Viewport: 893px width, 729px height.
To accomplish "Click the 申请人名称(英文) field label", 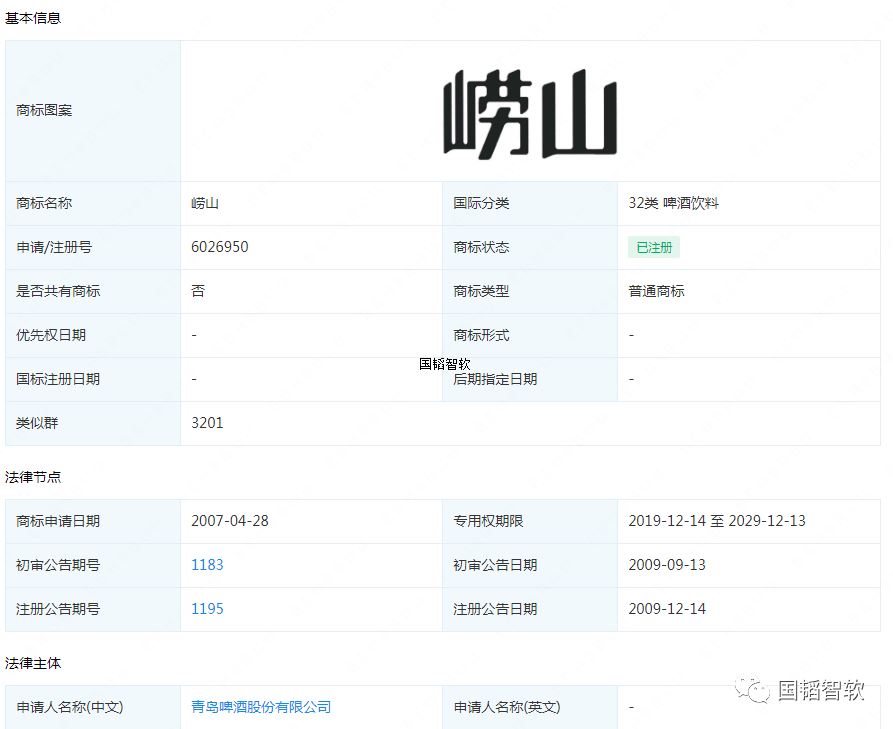I will point(507,707).
